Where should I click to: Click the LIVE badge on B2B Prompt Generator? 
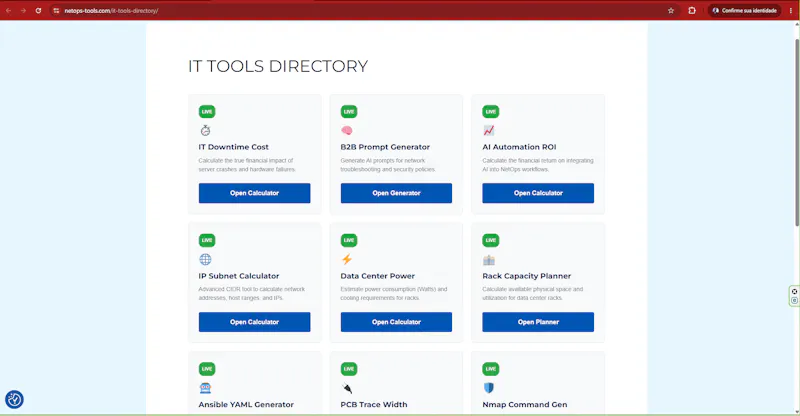349,111
